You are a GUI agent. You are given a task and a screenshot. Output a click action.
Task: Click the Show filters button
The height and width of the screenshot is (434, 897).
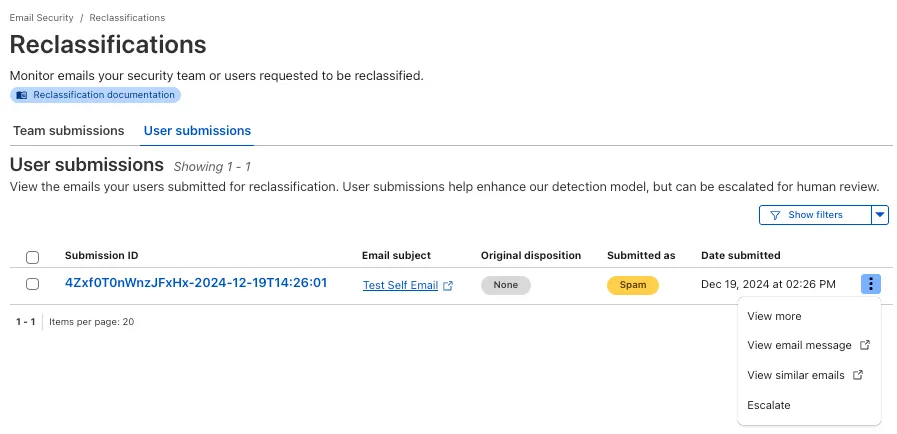(814, 215)
